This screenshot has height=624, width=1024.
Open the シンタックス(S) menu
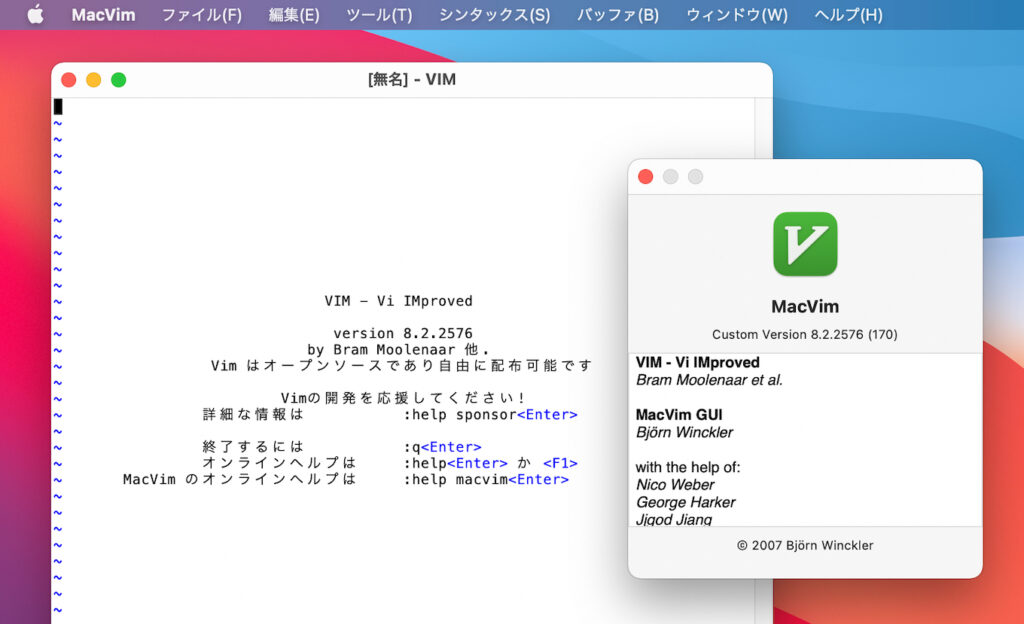pos(494,15)
